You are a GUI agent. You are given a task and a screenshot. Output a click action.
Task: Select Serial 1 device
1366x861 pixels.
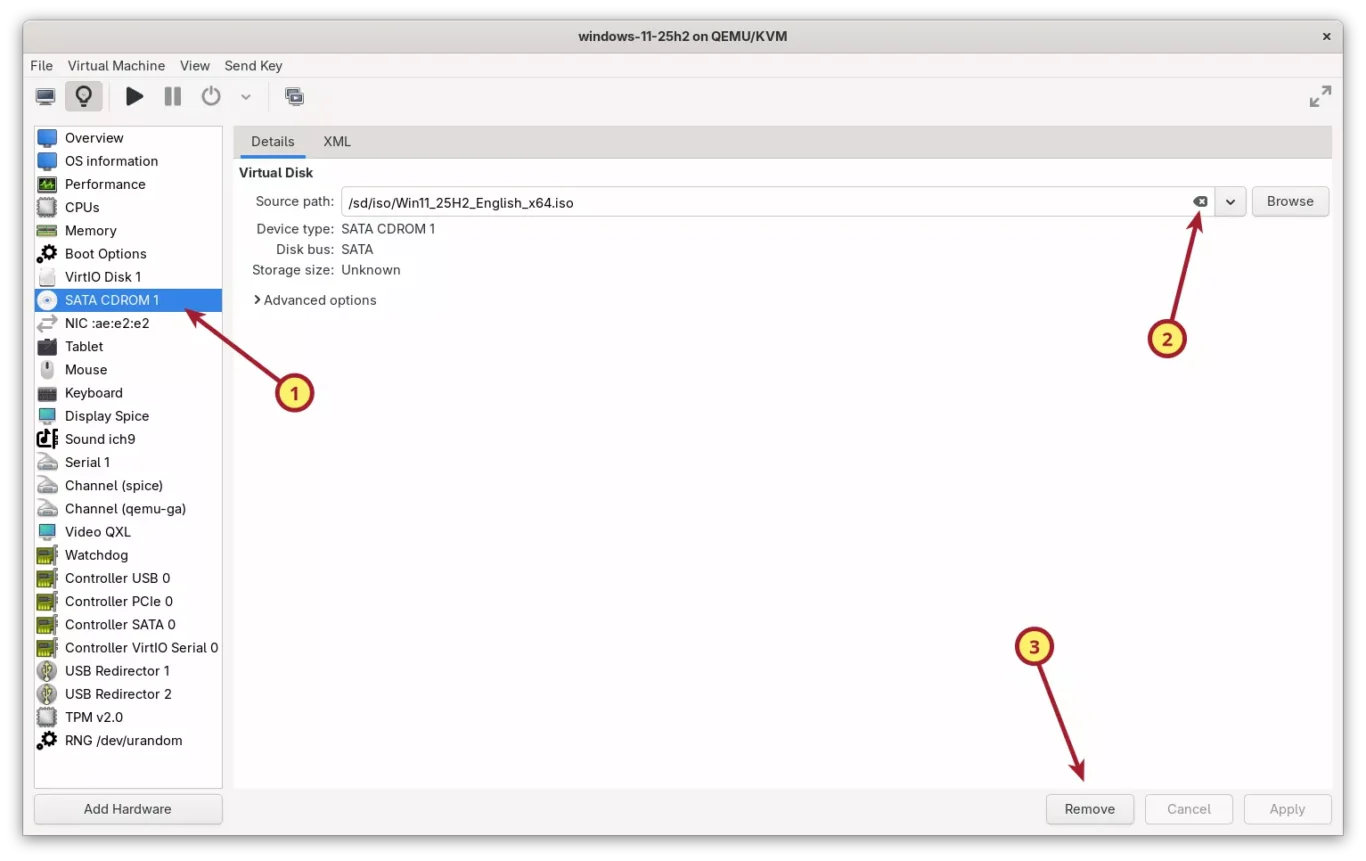[128, 462]
